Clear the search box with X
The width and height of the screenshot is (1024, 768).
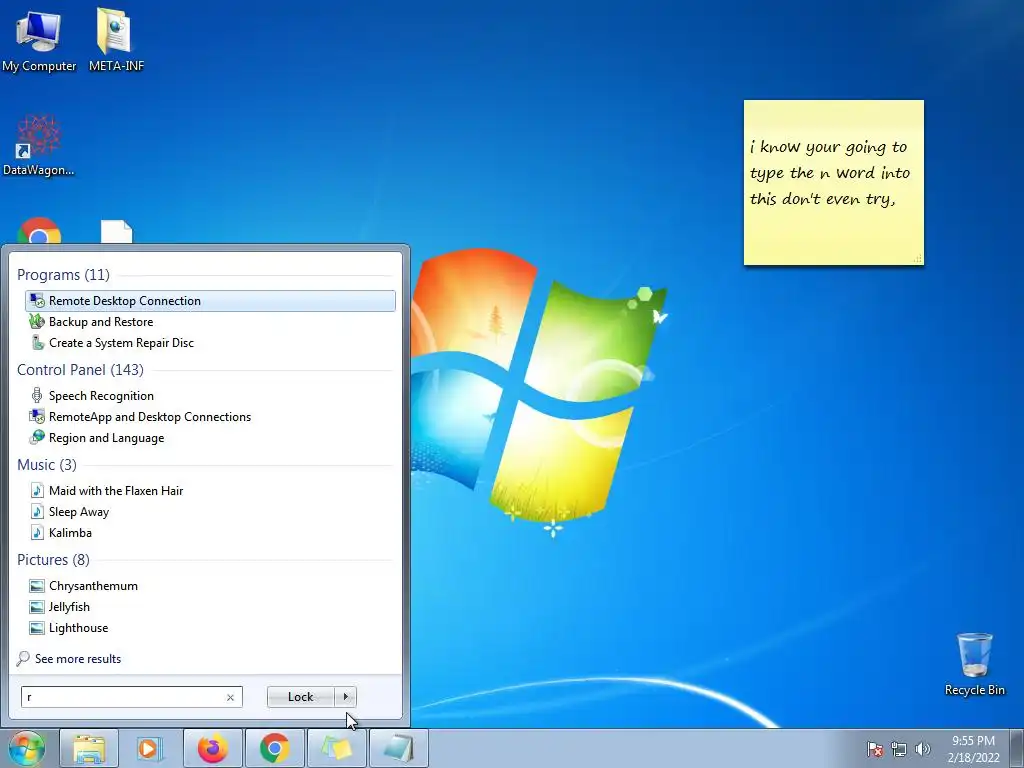pyautogui.click(x=230, y=697)
